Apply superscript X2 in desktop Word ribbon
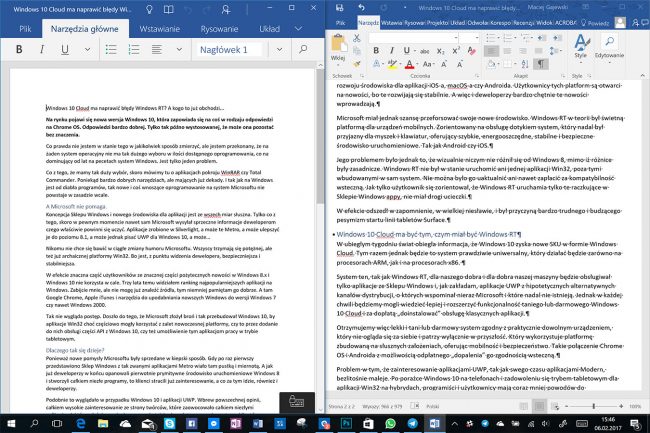650x433 pixels. tap(456, 51)
